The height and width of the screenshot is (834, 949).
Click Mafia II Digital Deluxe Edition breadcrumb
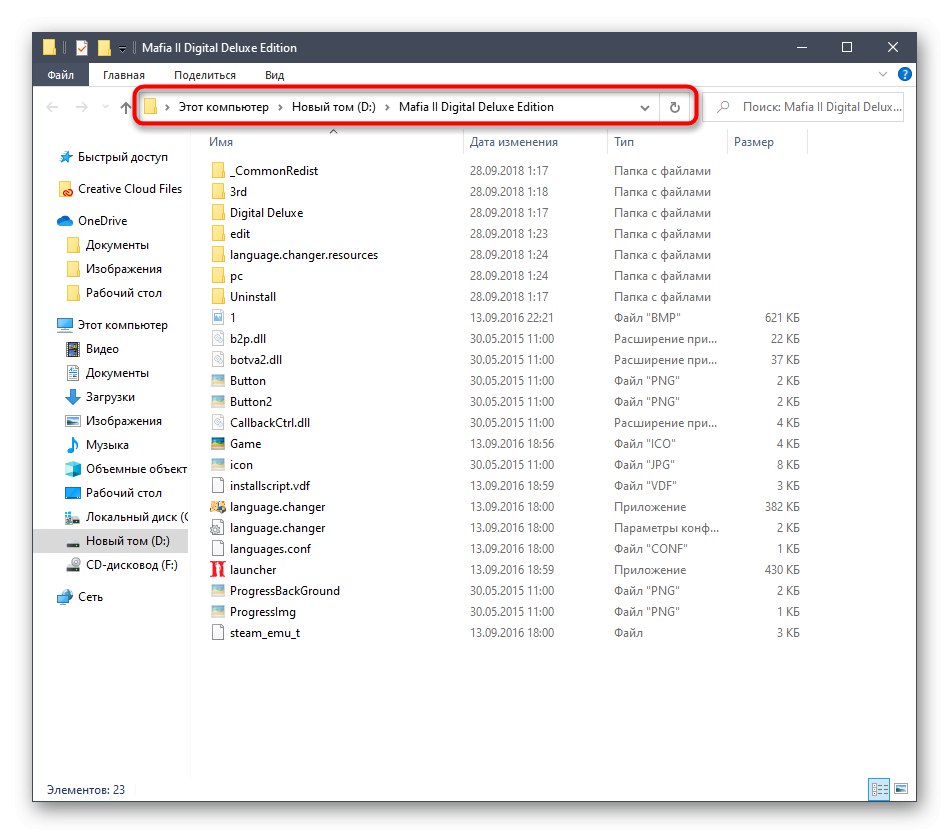coord(476,107)
